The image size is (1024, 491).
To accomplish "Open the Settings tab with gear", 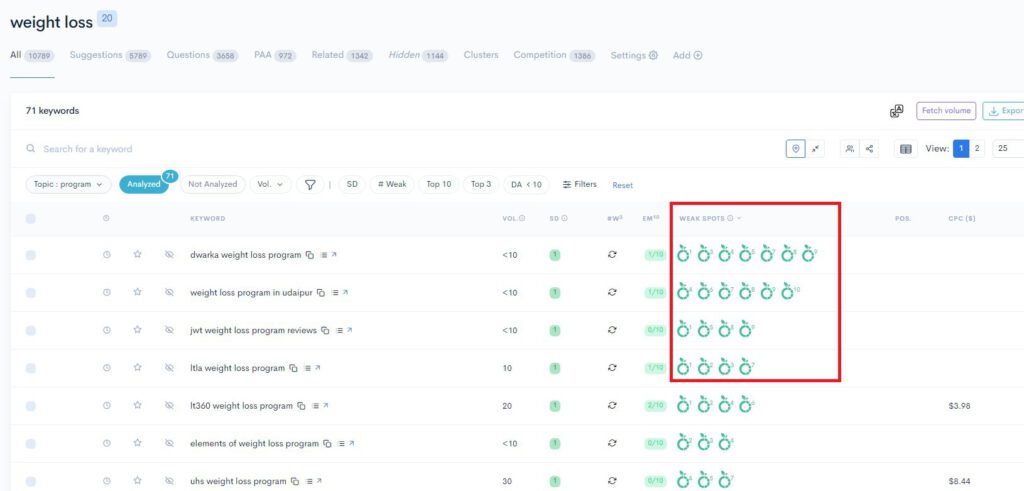I will coord(634,55).
